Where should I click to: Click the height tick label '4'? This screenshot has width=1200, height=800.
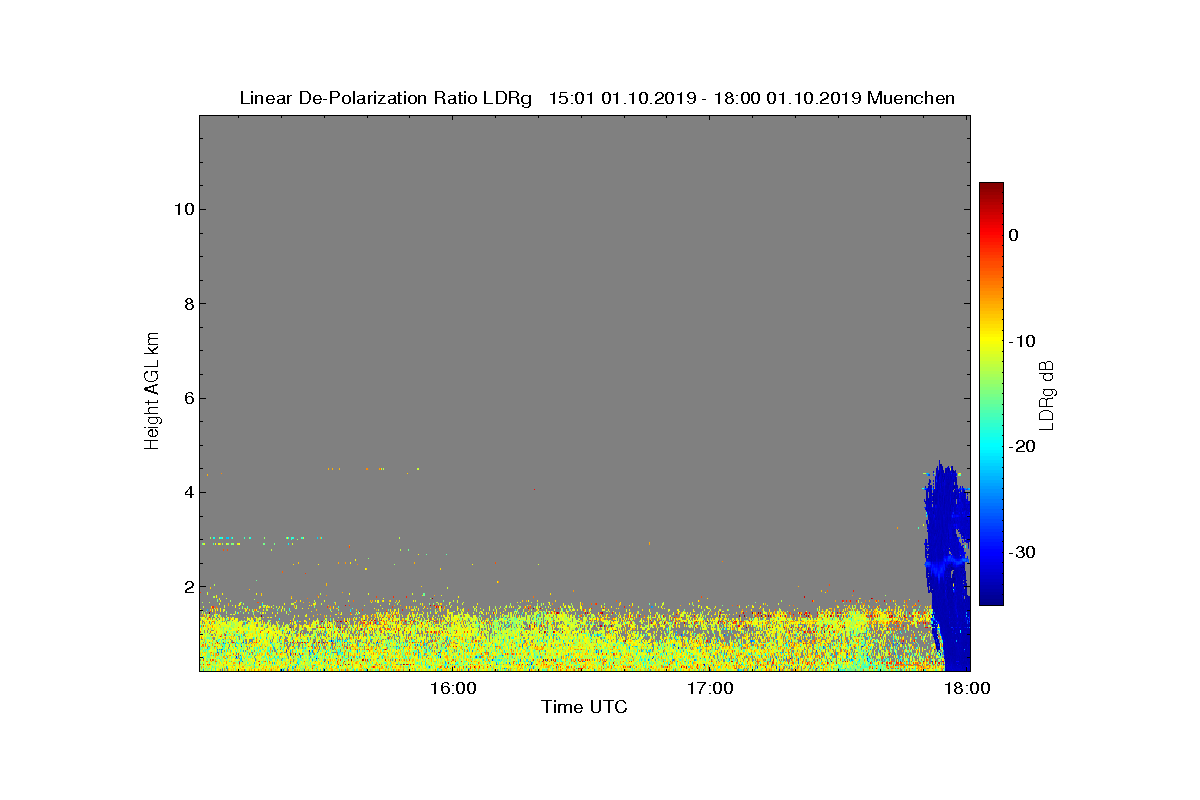click(x=187, y=492)
